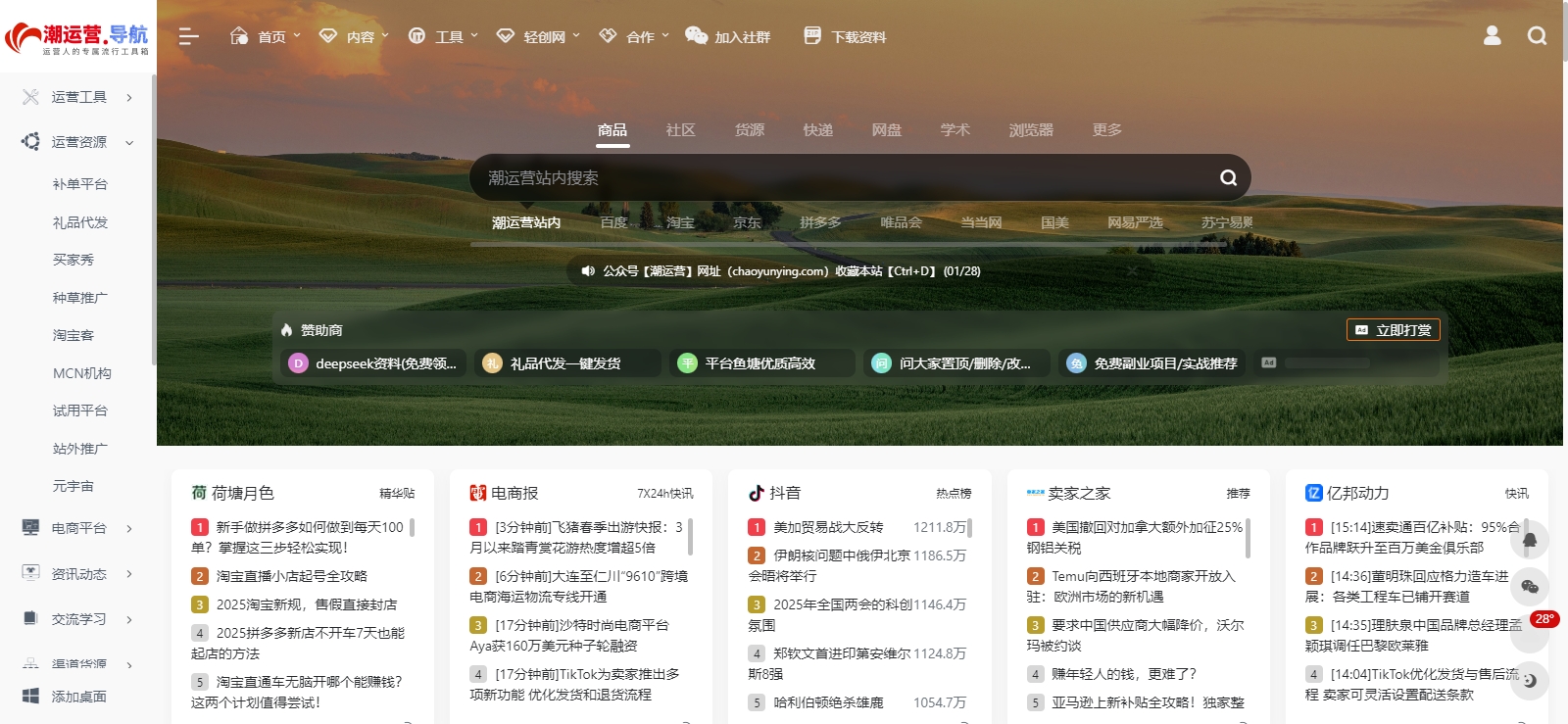Toggle the sidebar with the hamburger menu icon
Viewport: 1568px width, 724px height.
click(x=188, y=36)
